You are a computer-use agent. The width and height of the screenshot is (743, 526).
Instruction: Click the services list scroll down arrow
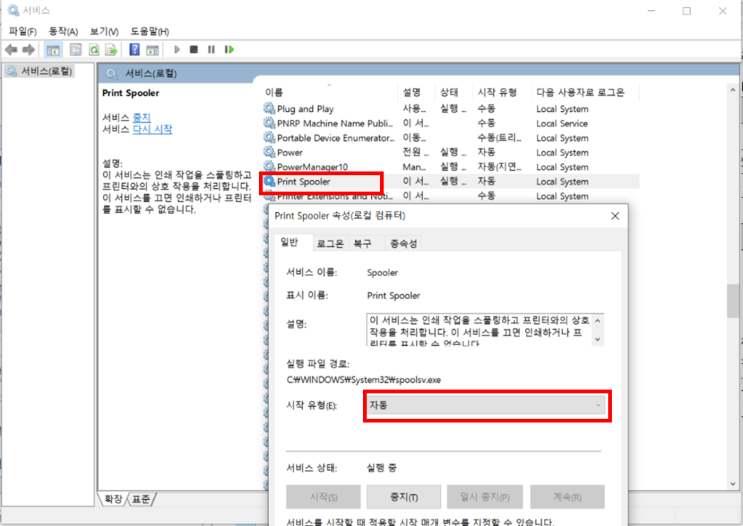pyautogui.click(x=733, y=483)
